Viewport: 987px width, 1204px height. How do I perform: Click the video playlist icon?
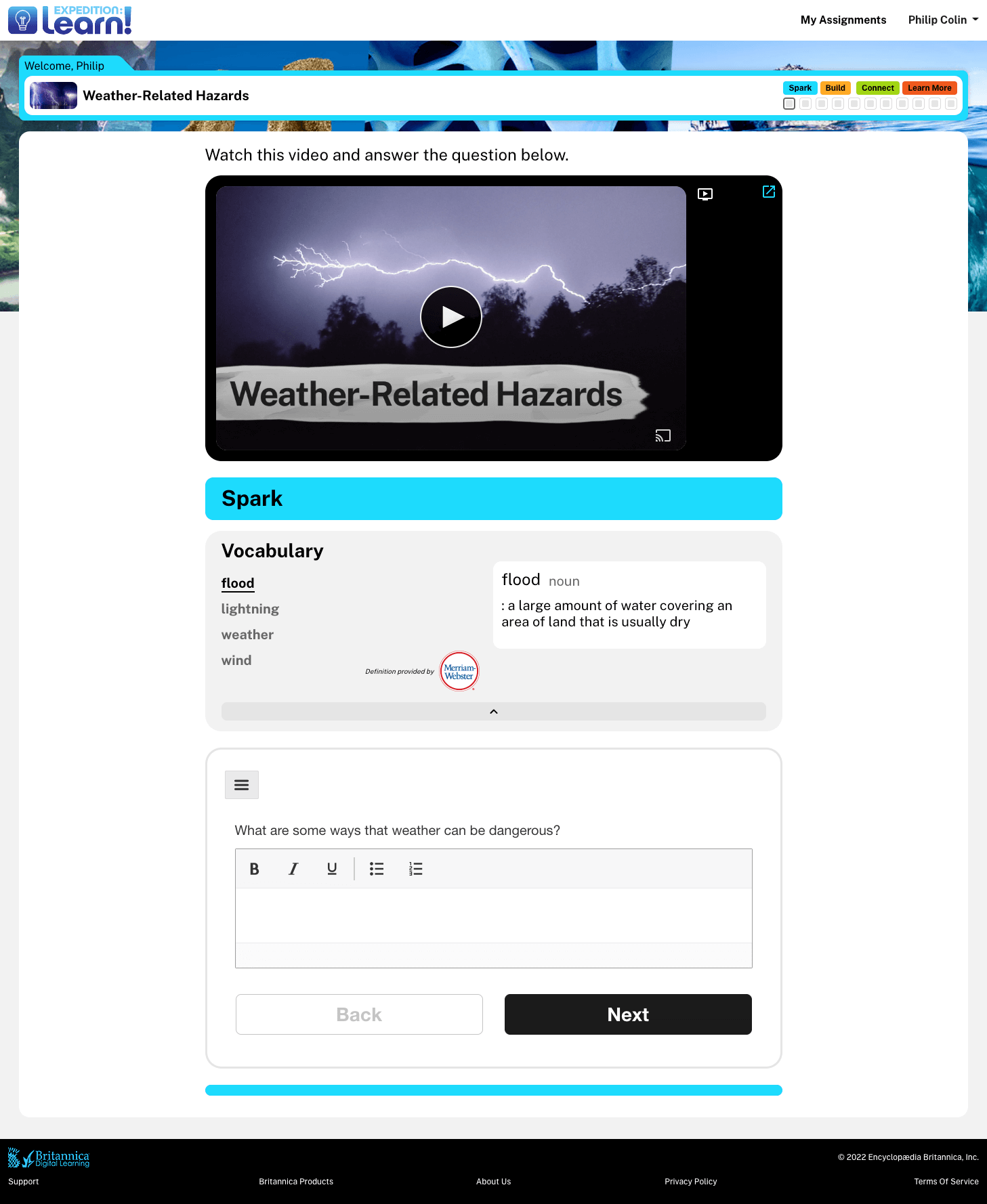coord(705,194)
